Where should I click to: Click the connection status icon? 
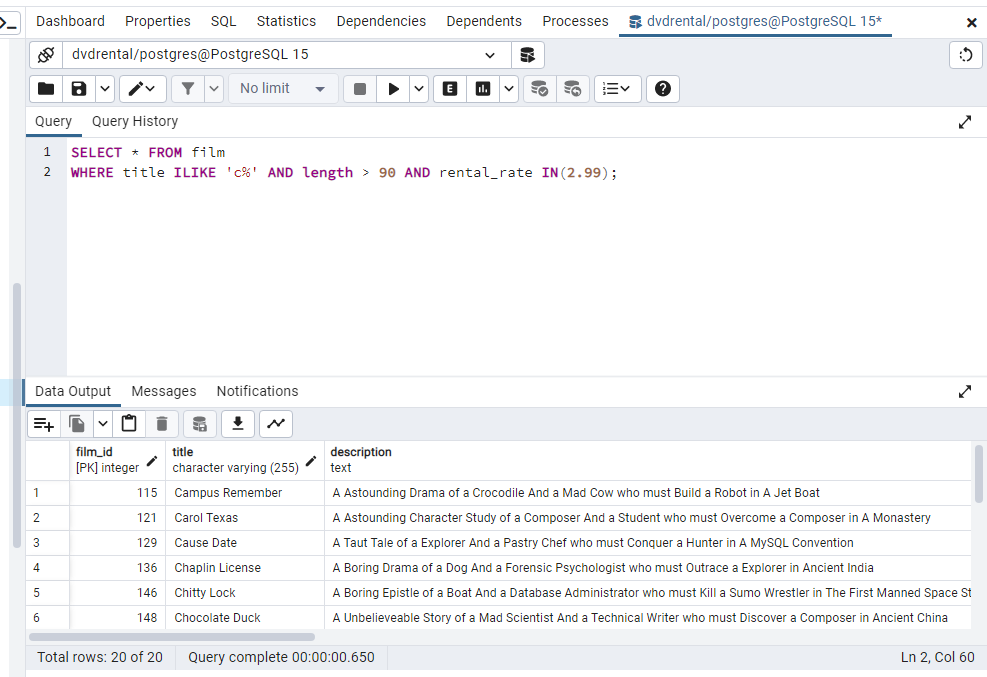pos(46,55)
